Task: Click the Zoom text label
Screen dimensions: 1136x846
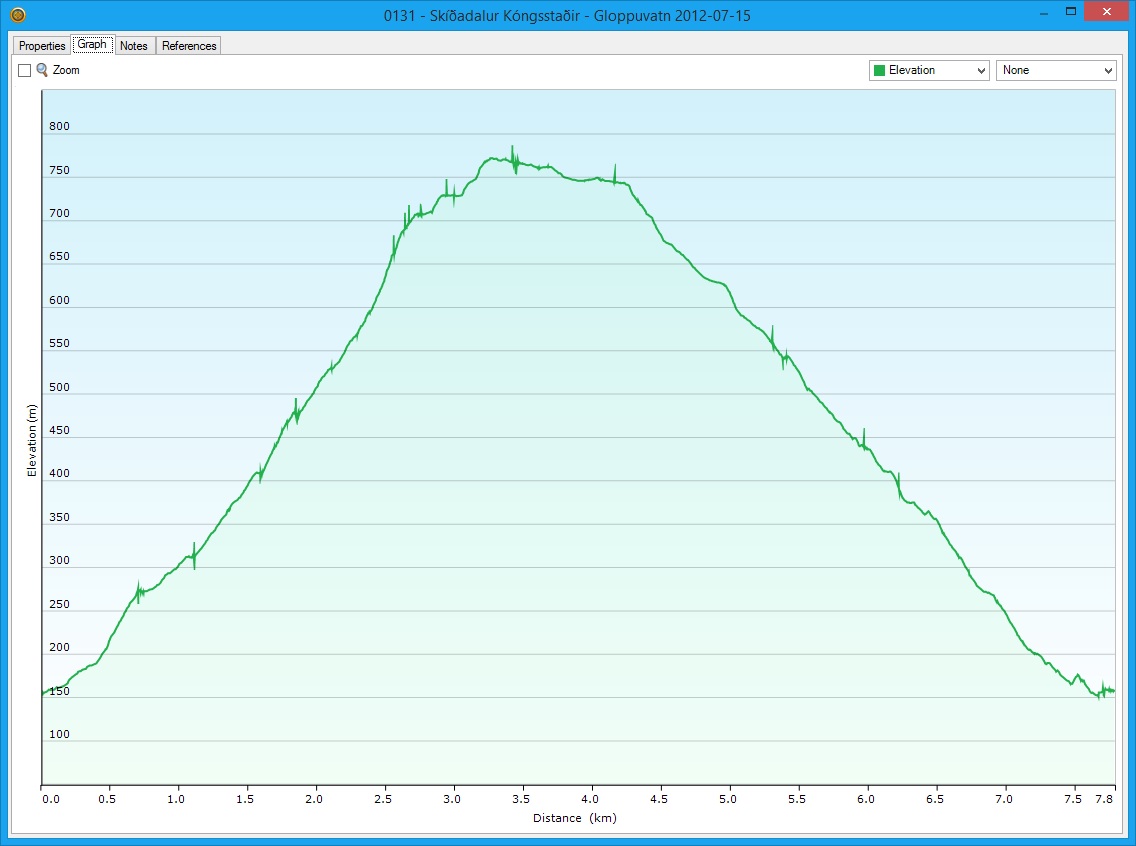Action: [x=66, y=71]
